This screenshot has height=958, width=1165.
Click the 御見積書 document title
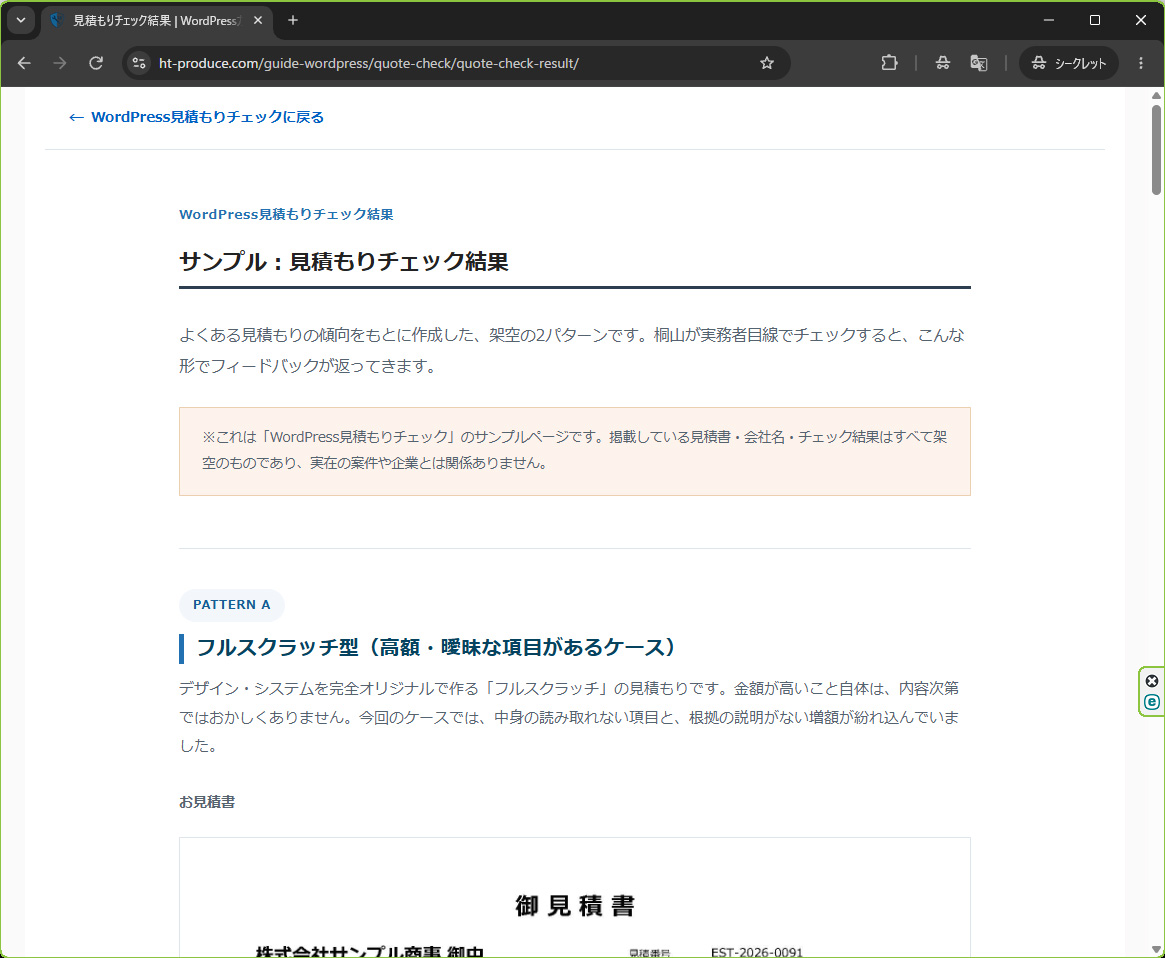[575, 905]
